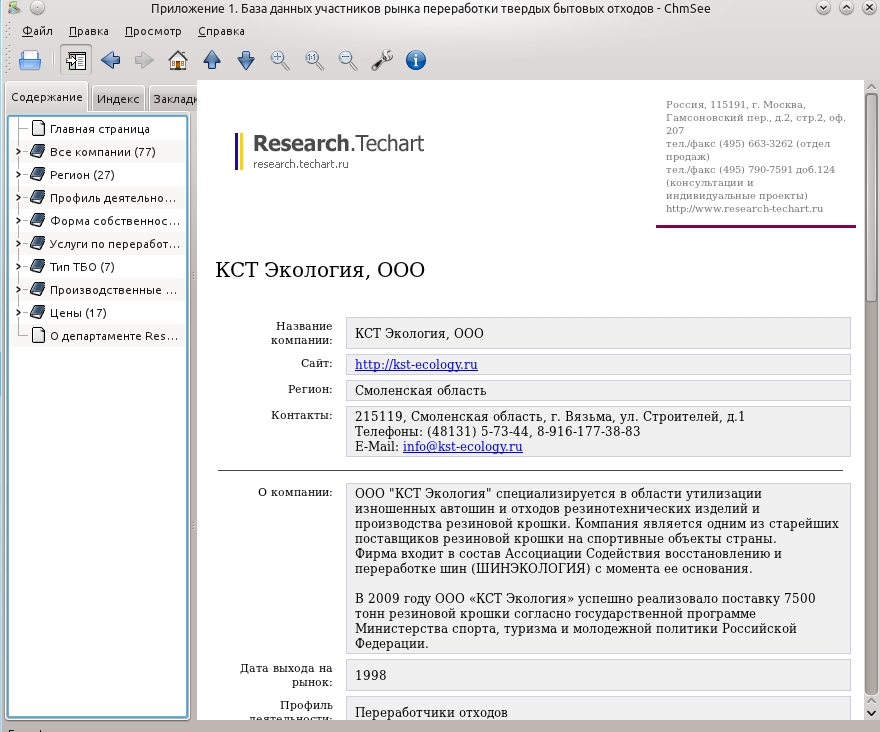Click the up arrow previous-page icon
880x732 pixels.
212,60
